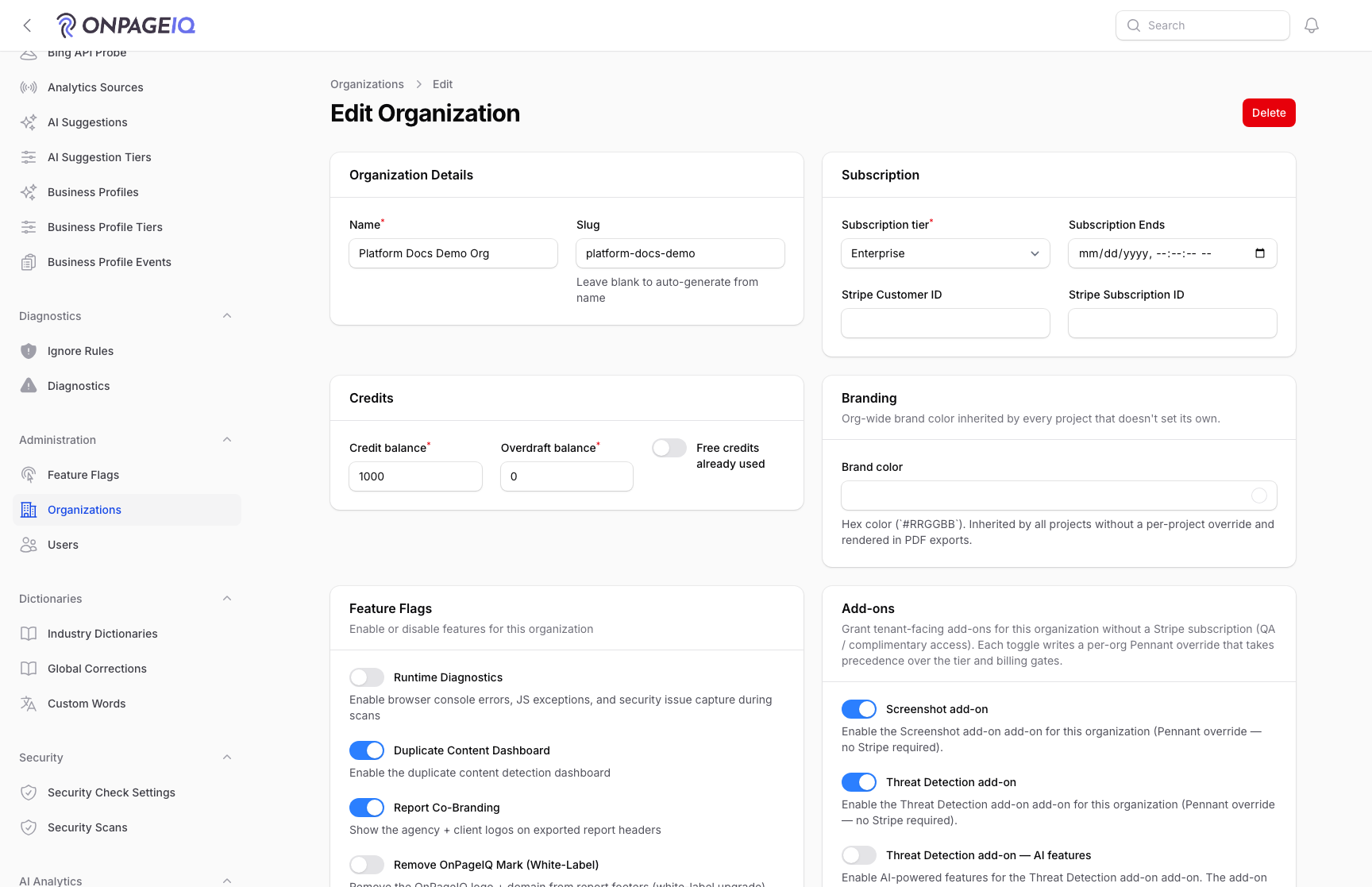Click the Analytics Sources signal icon
This screenshot has height=887, width=1372.
point(29,87)
